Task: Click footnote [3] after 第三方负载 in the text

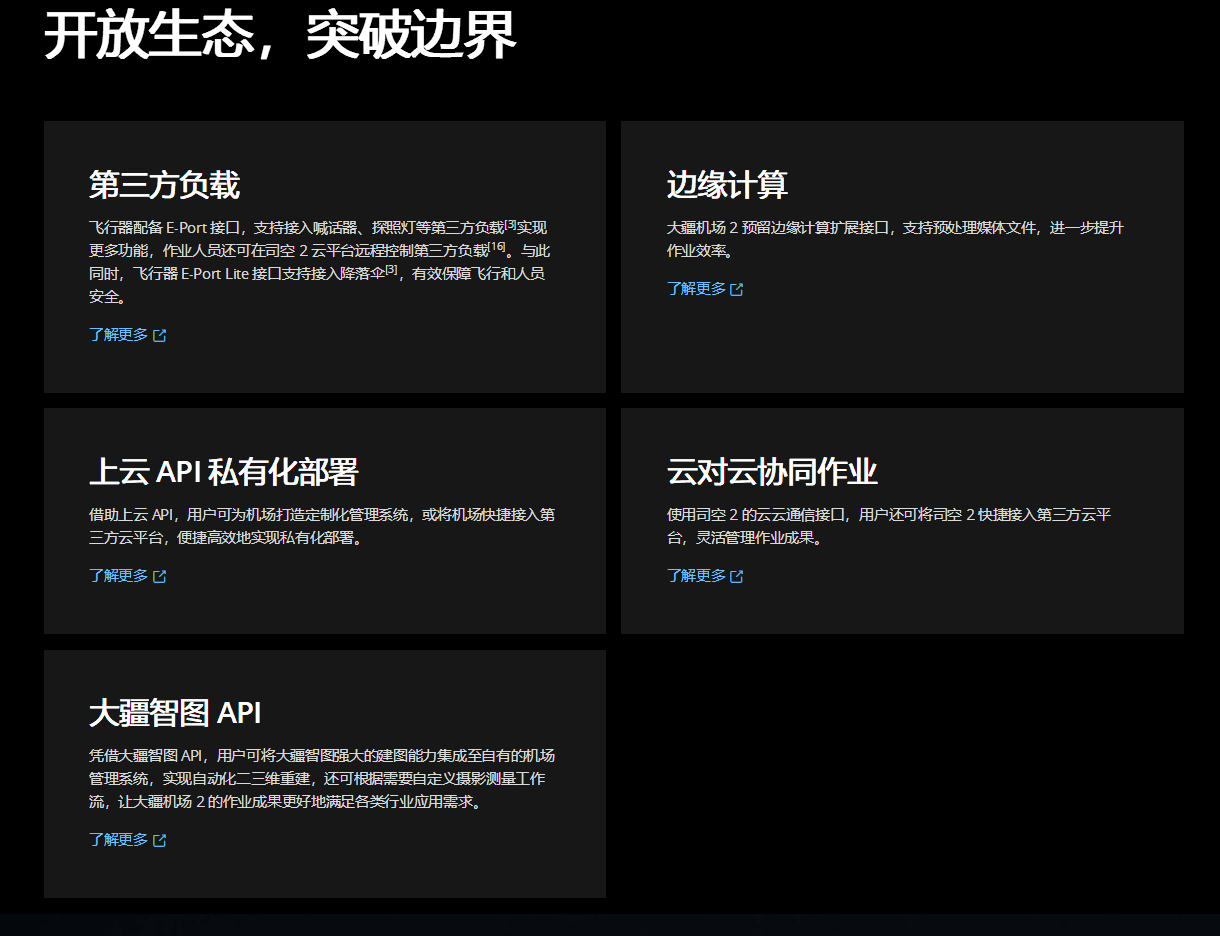Action: [x=511, y=226]
